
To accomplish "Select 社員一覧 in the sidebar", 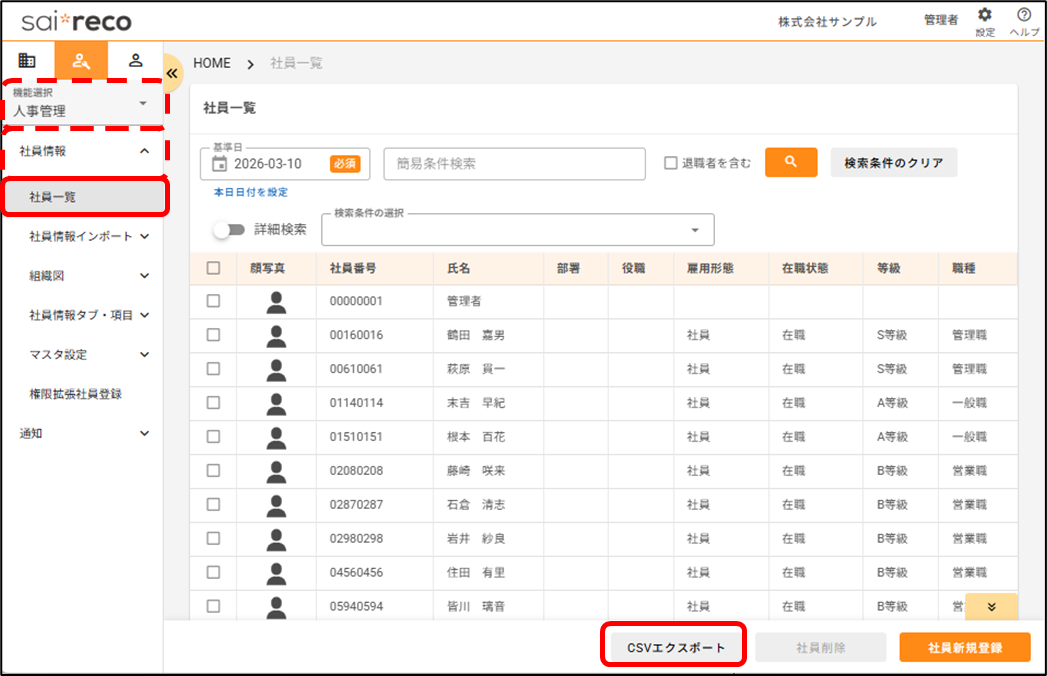I will pyautogui.click(x=84, y=197).
